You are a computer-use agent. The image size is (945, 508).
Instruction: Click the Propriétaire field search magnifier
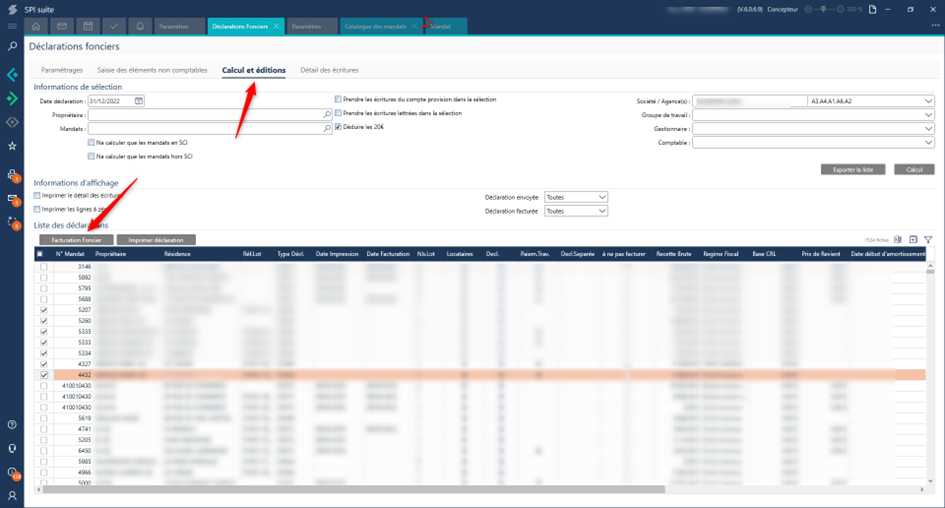click(x=327, y=114)
